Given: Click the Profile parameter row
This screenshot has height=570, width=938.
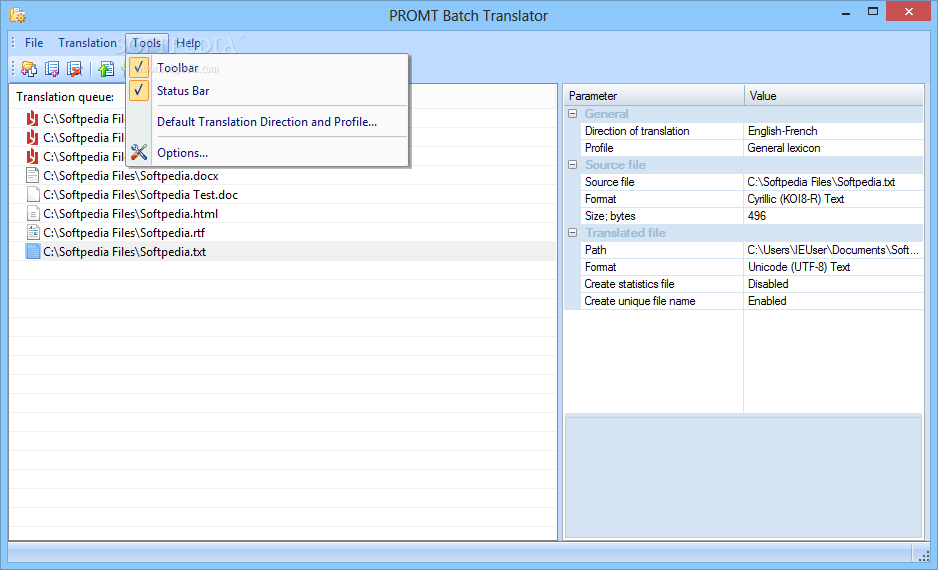Looking at the screenshot, I should click(662, 148).
